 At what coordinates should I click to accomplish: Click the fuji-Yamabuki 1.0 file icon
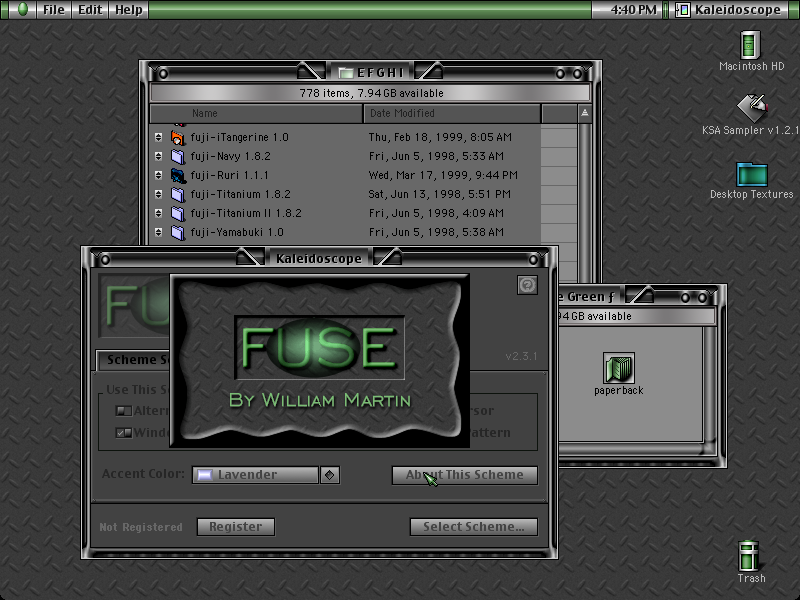click(178, 232)
